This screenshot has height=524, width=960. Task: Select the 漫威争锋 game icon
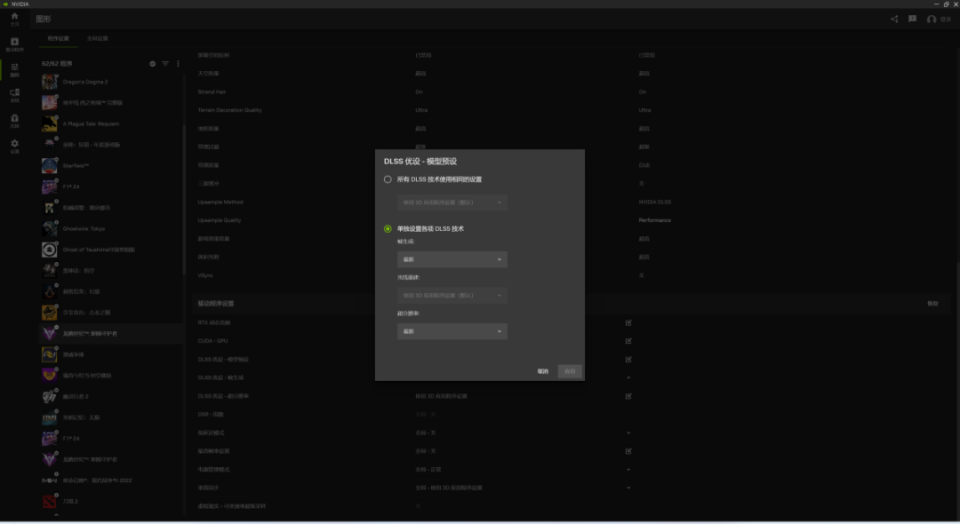[x=50, y=354]
